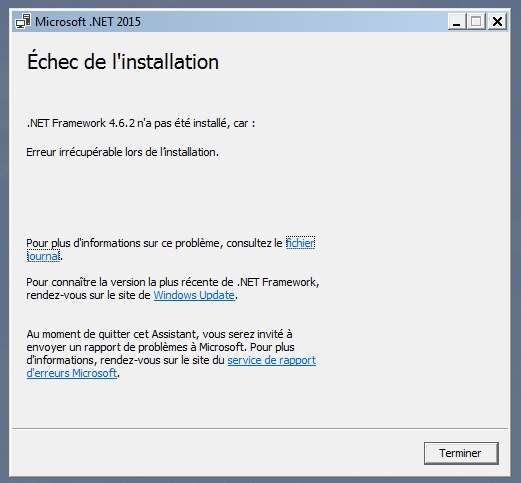
Task: Click the "Échec de l'installation" heading
Action: coord(123,61)
